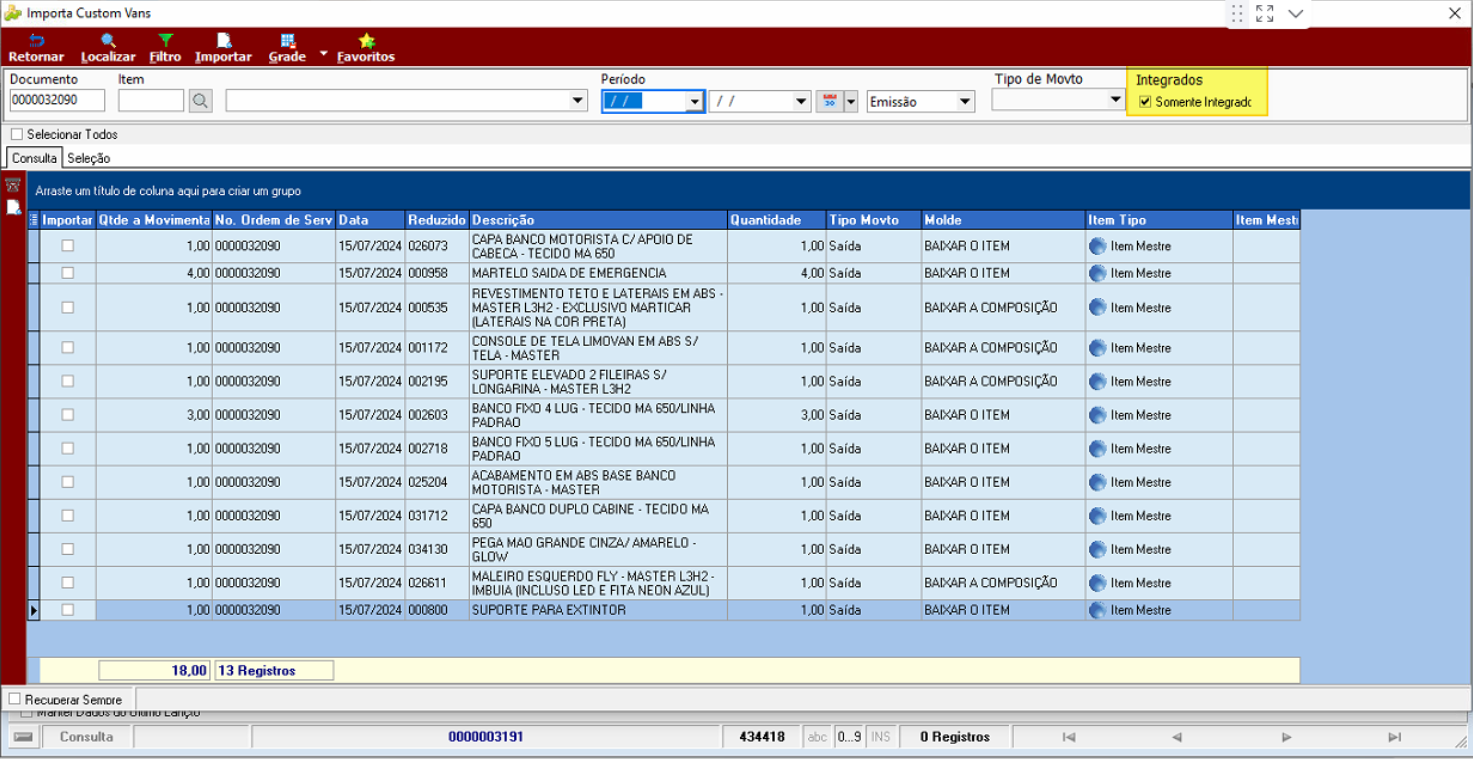Select the Consulta tab
This screenshot has width=1473, height=759.
[x=34, y=158]
